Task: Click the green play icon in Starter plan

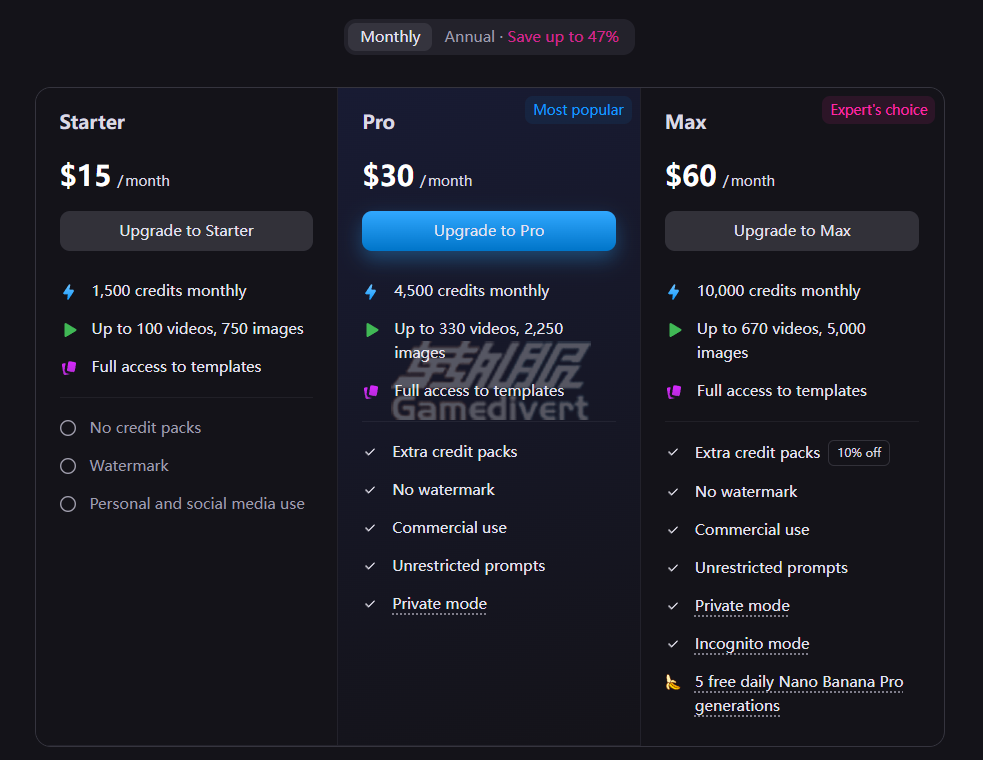Action: pyautogui.click(x=69, y=330)
